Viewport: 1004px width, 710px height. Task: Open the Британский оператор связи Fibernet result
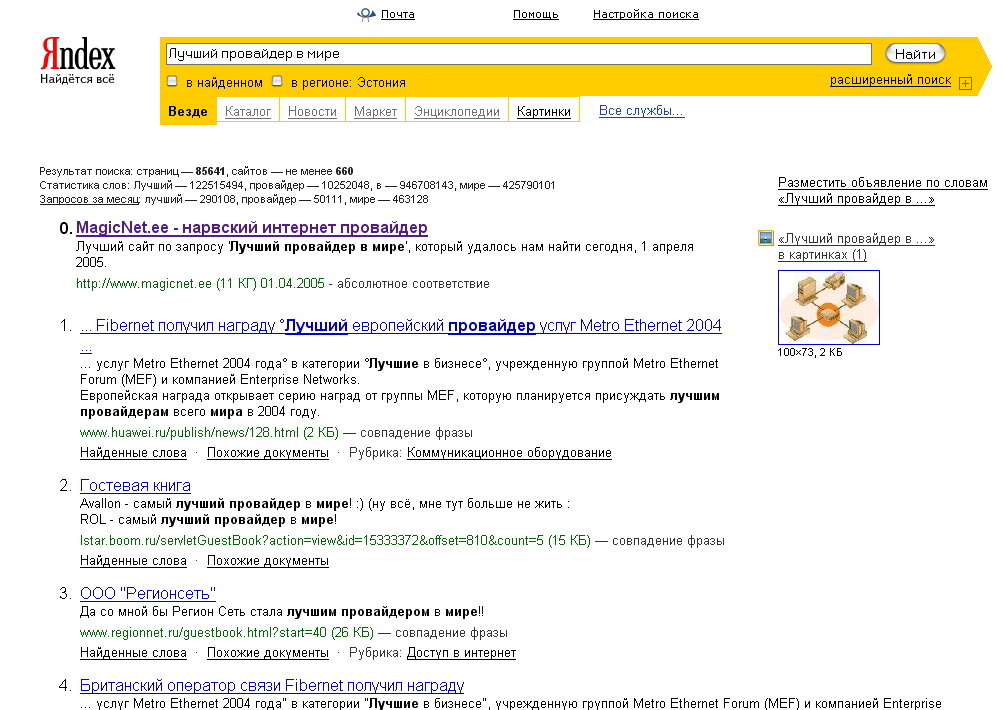[271, 685]
